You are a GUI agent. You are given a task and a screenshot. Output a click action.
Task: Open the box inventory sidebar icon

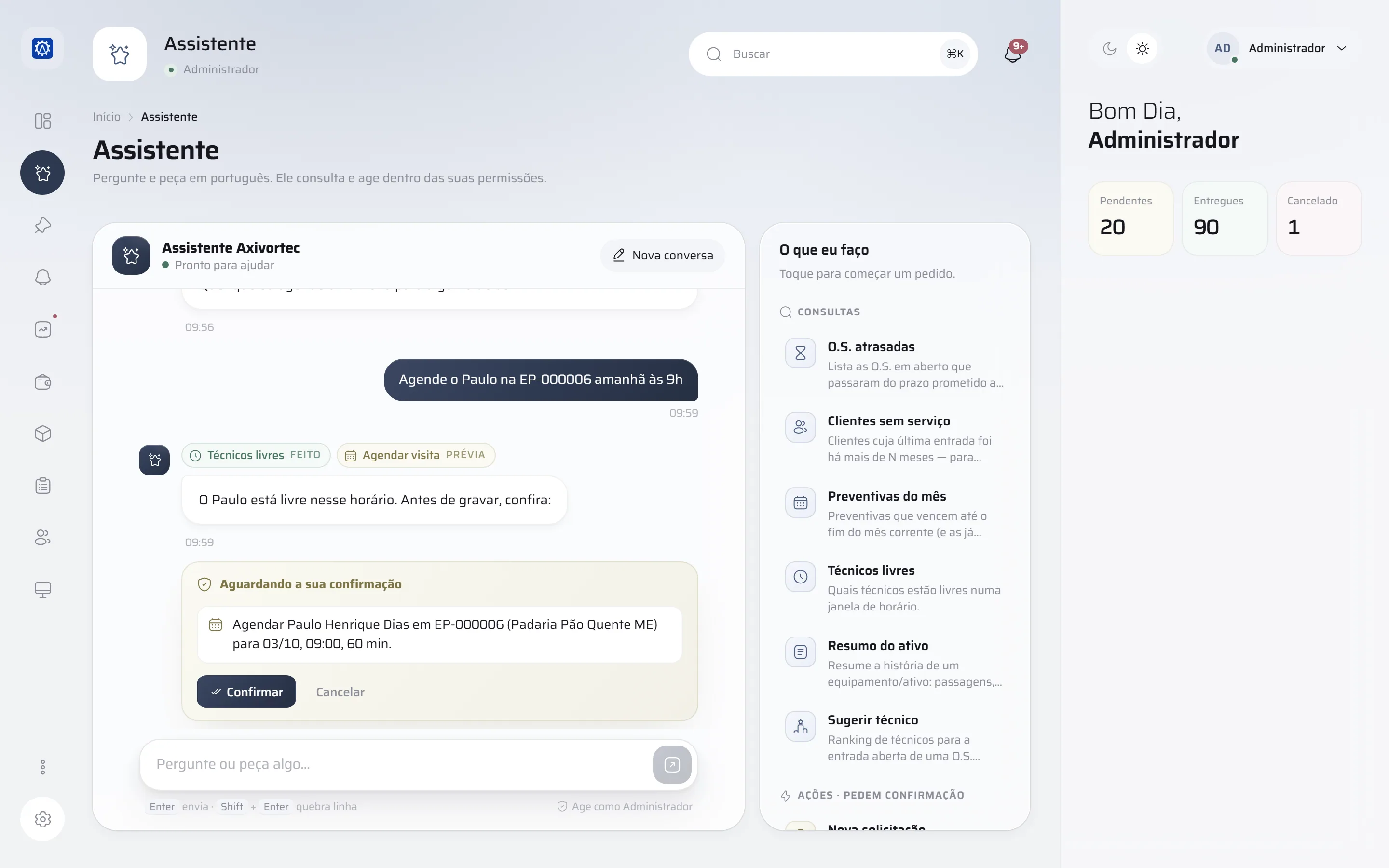click(x=42, y=434)
